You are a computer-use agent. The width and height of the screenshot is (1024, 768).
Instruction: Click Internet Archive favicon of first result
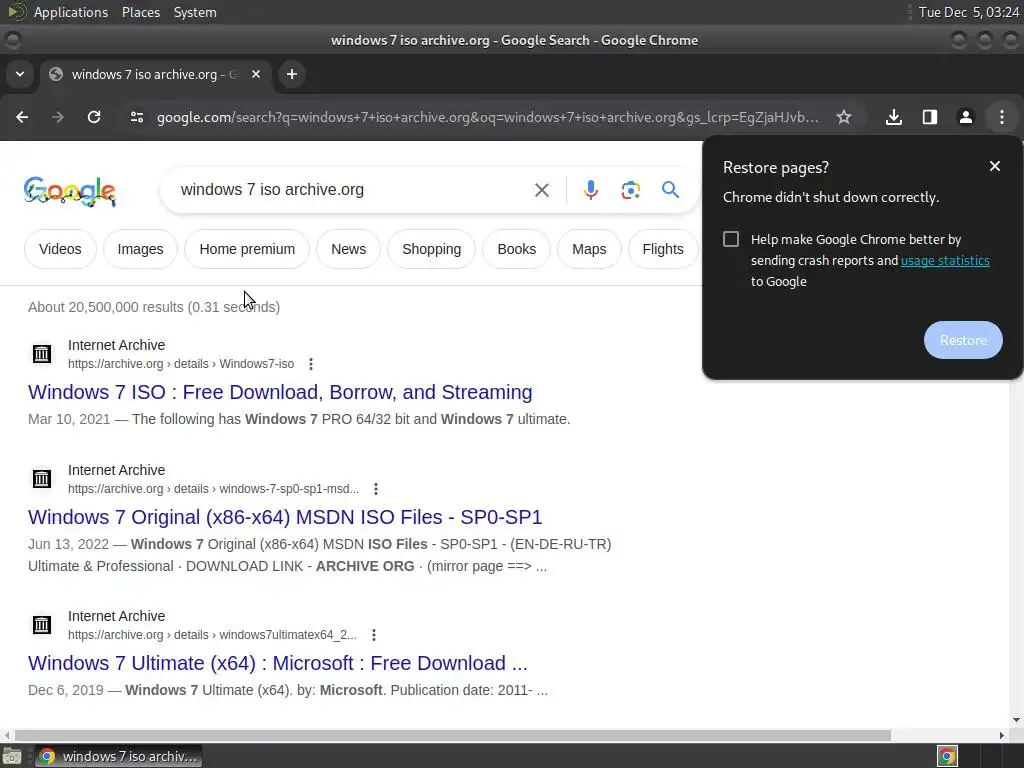coord(42,353)
